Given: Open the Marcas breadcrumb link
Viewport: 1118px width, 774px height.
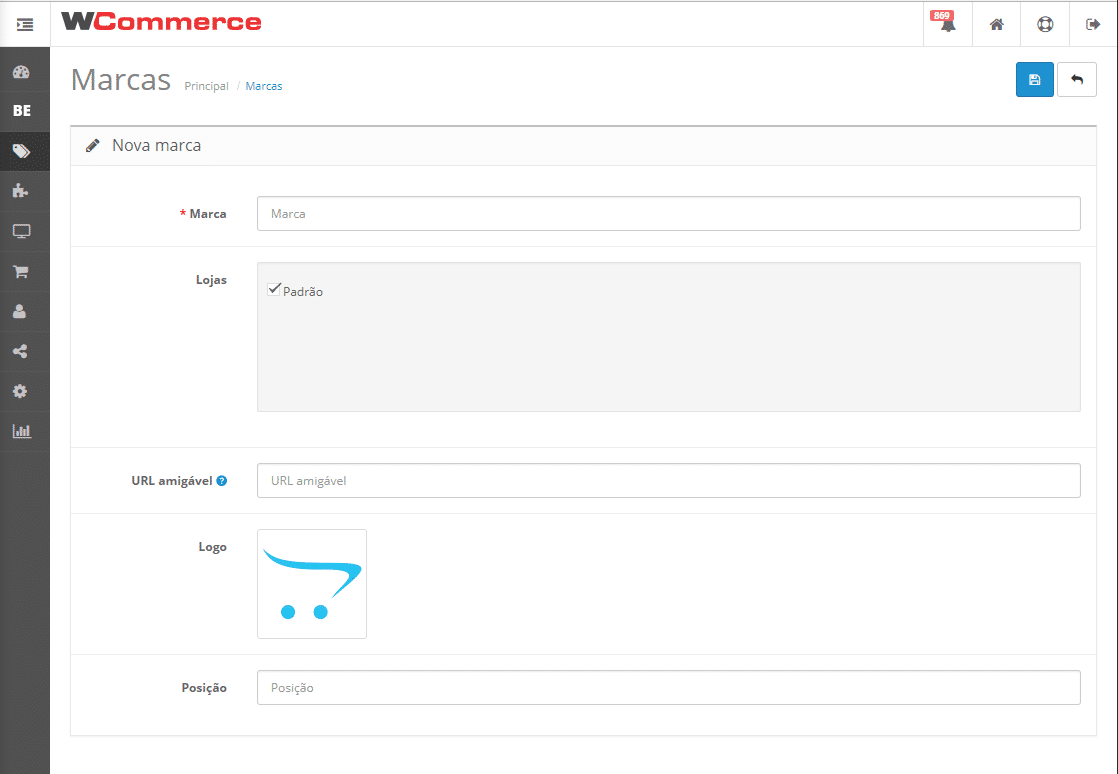Looking at the screenshot, I should [x=264, y=86].
